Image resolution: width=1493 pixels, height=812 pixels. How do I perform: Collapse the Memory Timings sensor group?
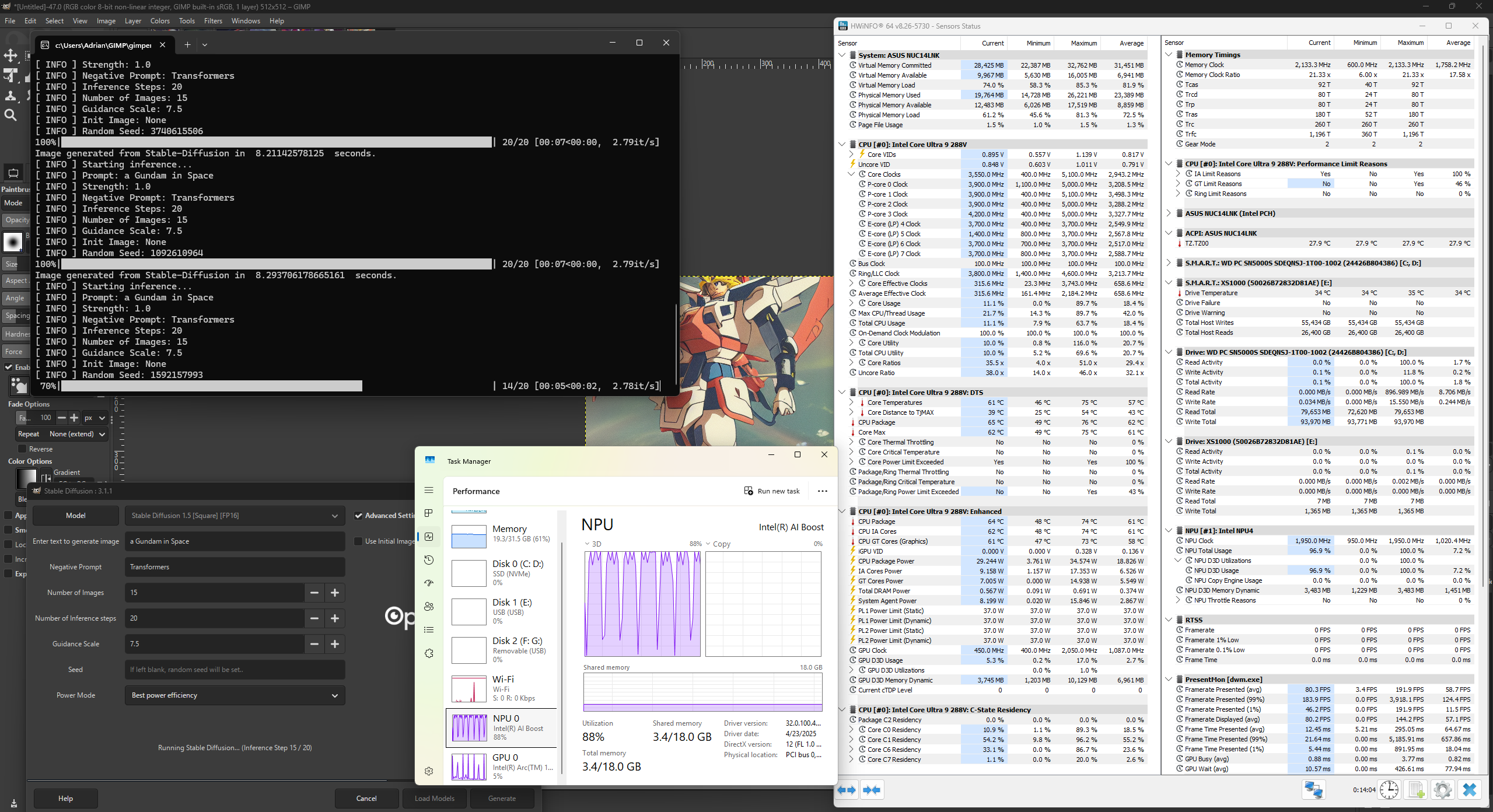click(x=1169, y=55)
